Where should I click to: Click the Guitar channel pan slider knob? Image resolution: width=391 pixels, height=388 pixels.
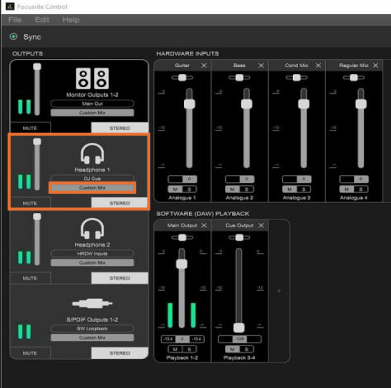[x=182, y=78]
